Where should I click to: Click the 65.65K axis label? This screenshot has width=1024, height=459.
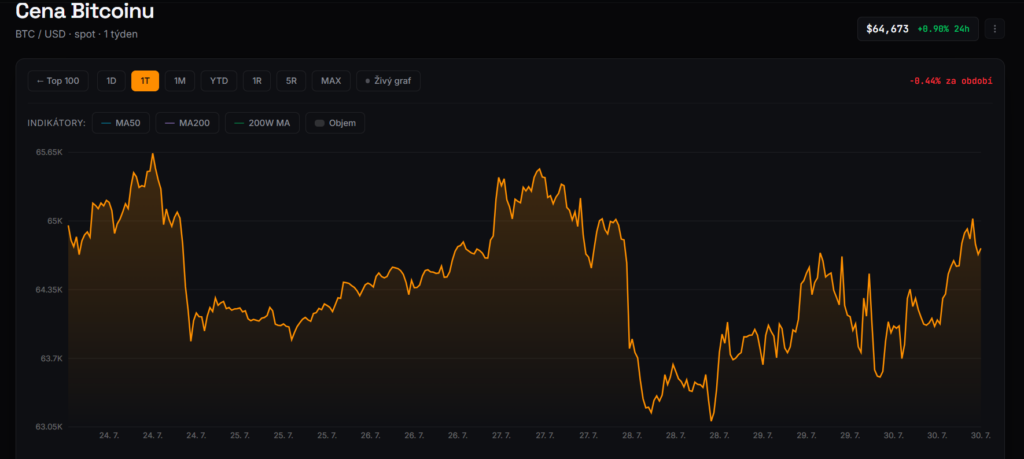click(49, 152)
